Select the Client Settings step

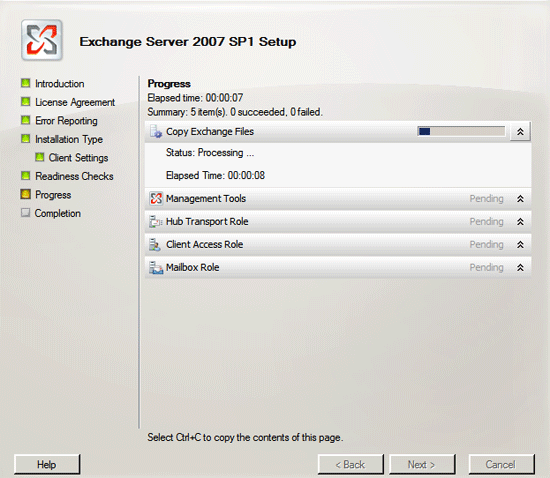point(78,158)
